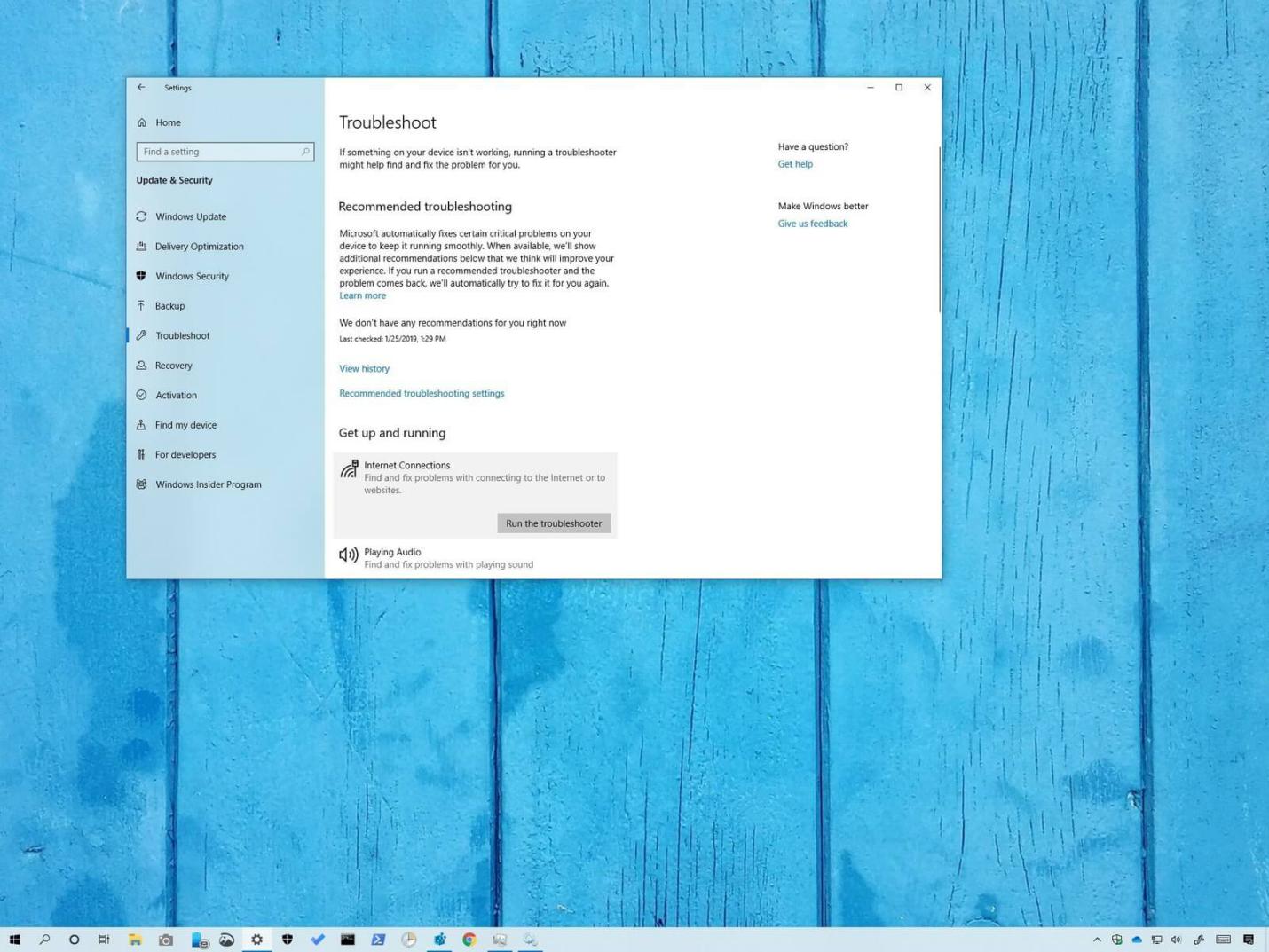1269x952 pixels.
Task: Click Learn more link
Action: [x=362, y=295]
